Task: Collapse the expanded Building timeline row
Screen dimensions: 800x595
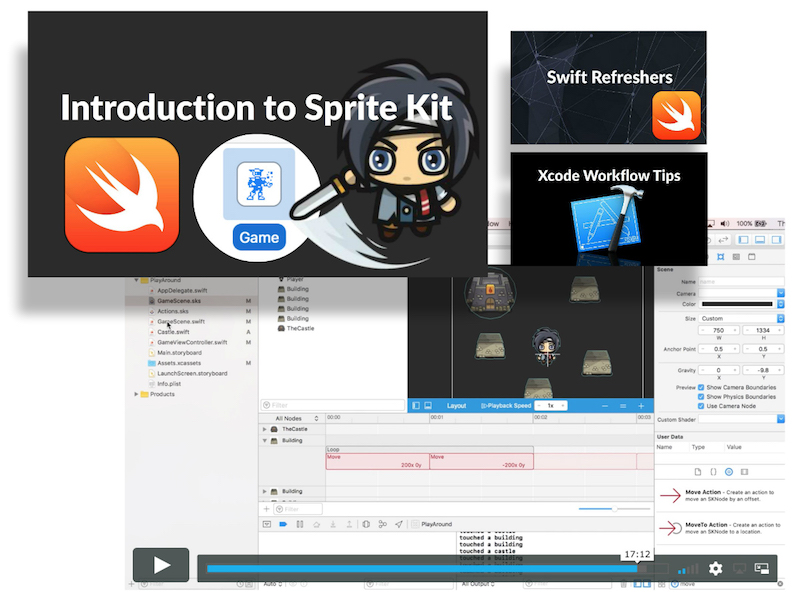Action: coord(265,440)
